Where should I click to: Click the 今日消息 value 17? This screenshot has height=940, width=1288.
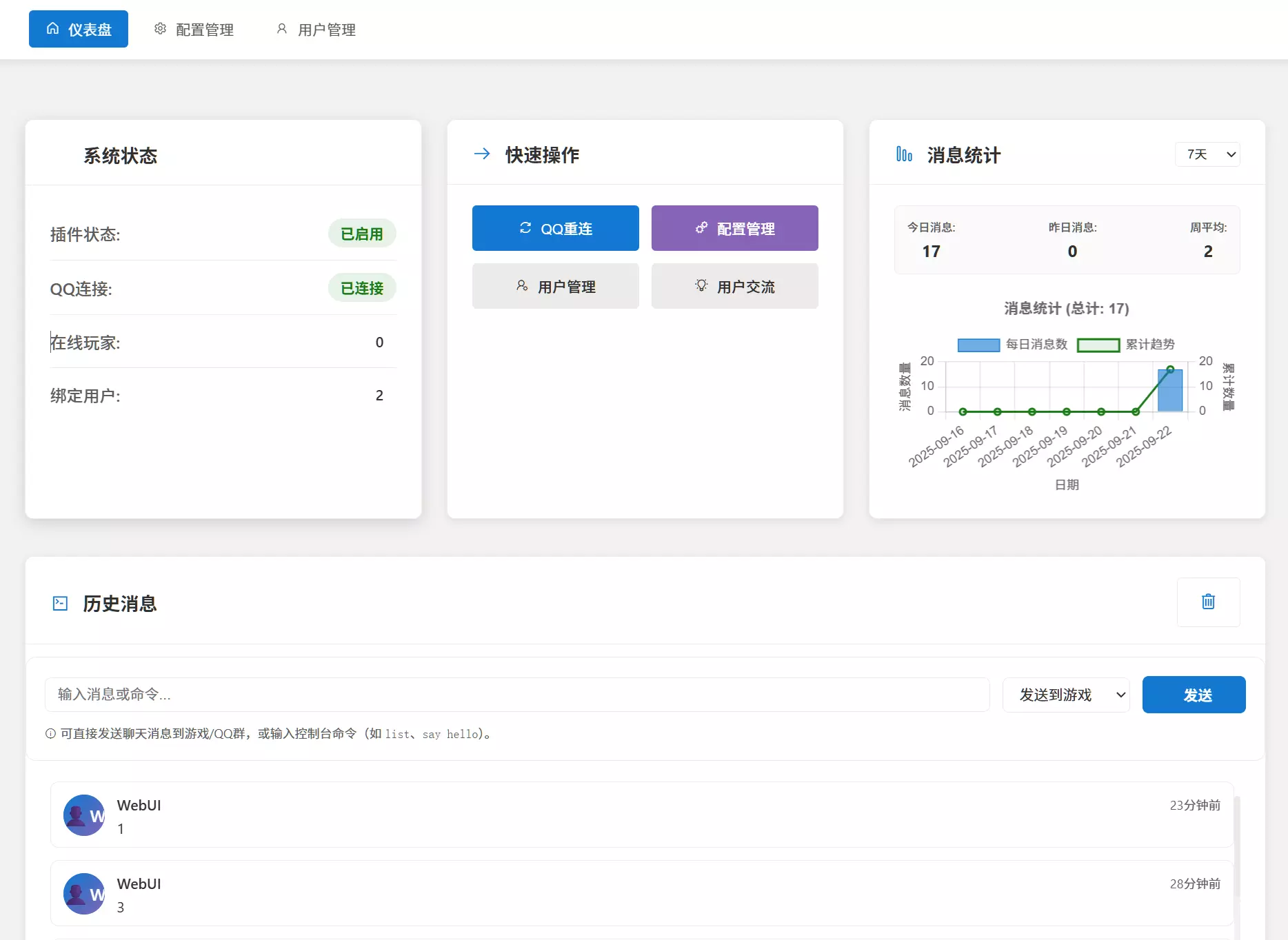tap(931, 252)
